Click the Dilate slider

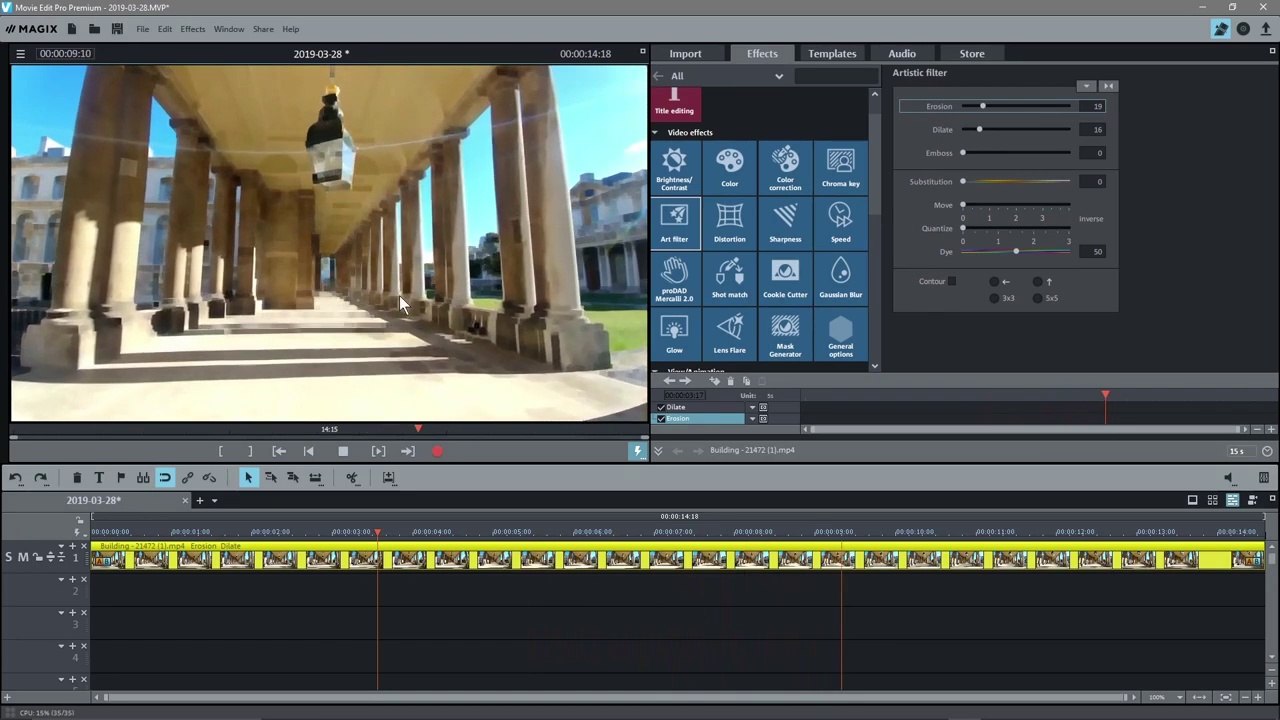(x=1016, y=129)
